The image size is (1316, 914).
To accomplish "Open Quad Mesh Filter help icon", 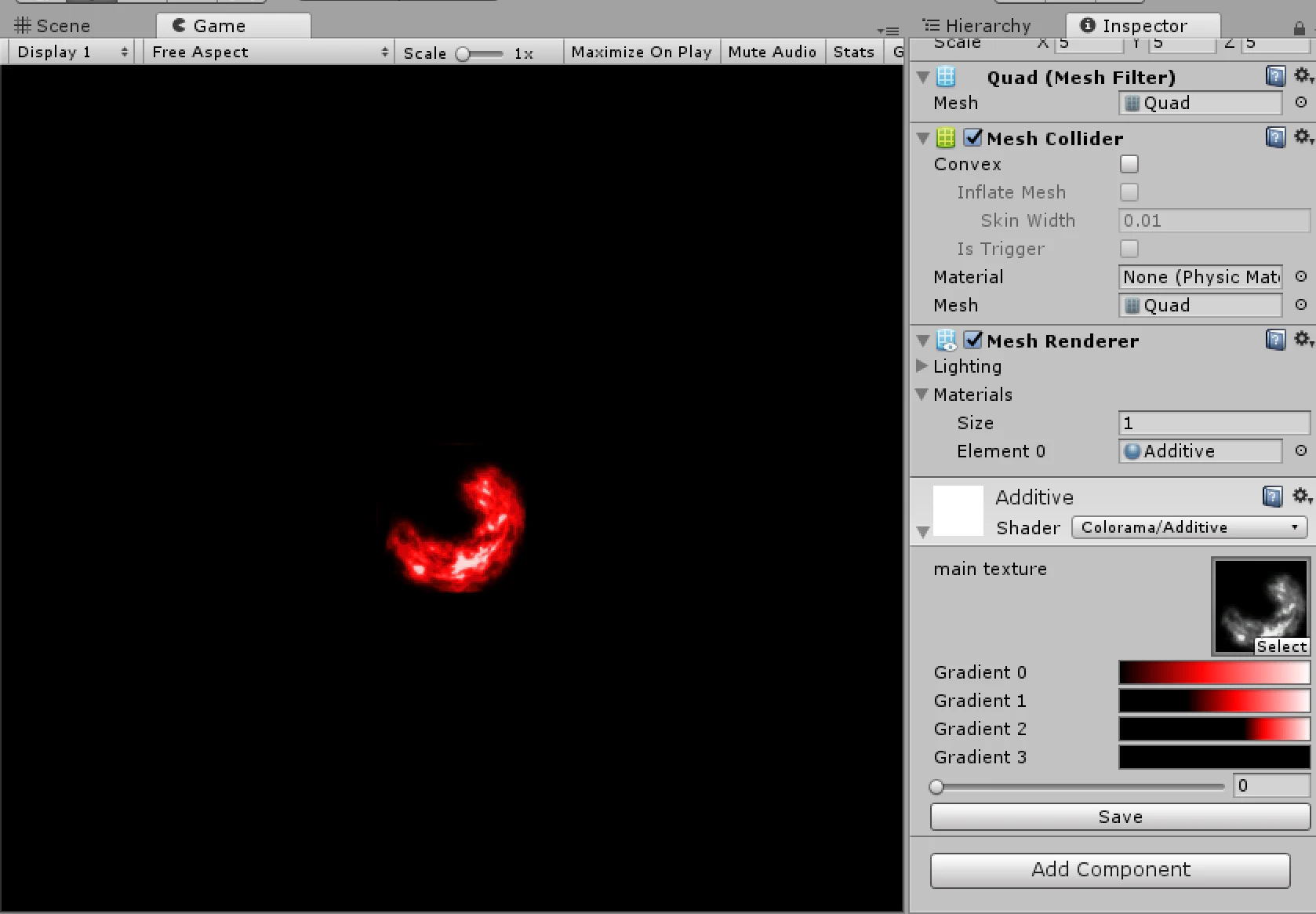I will pos(1275,76).
